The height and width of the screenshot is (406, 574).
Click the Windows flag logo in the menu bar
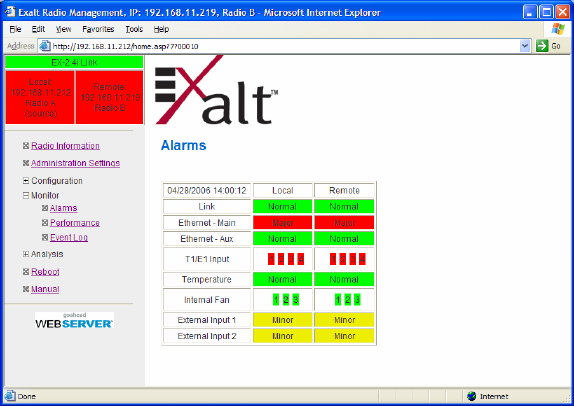pyautogui.click(x=558, y=29)
